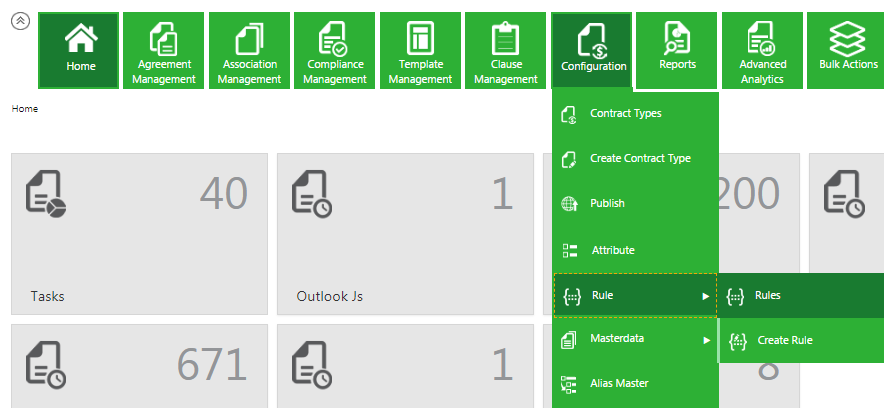Select Publish in the Configuration menu

coord(607,204)
